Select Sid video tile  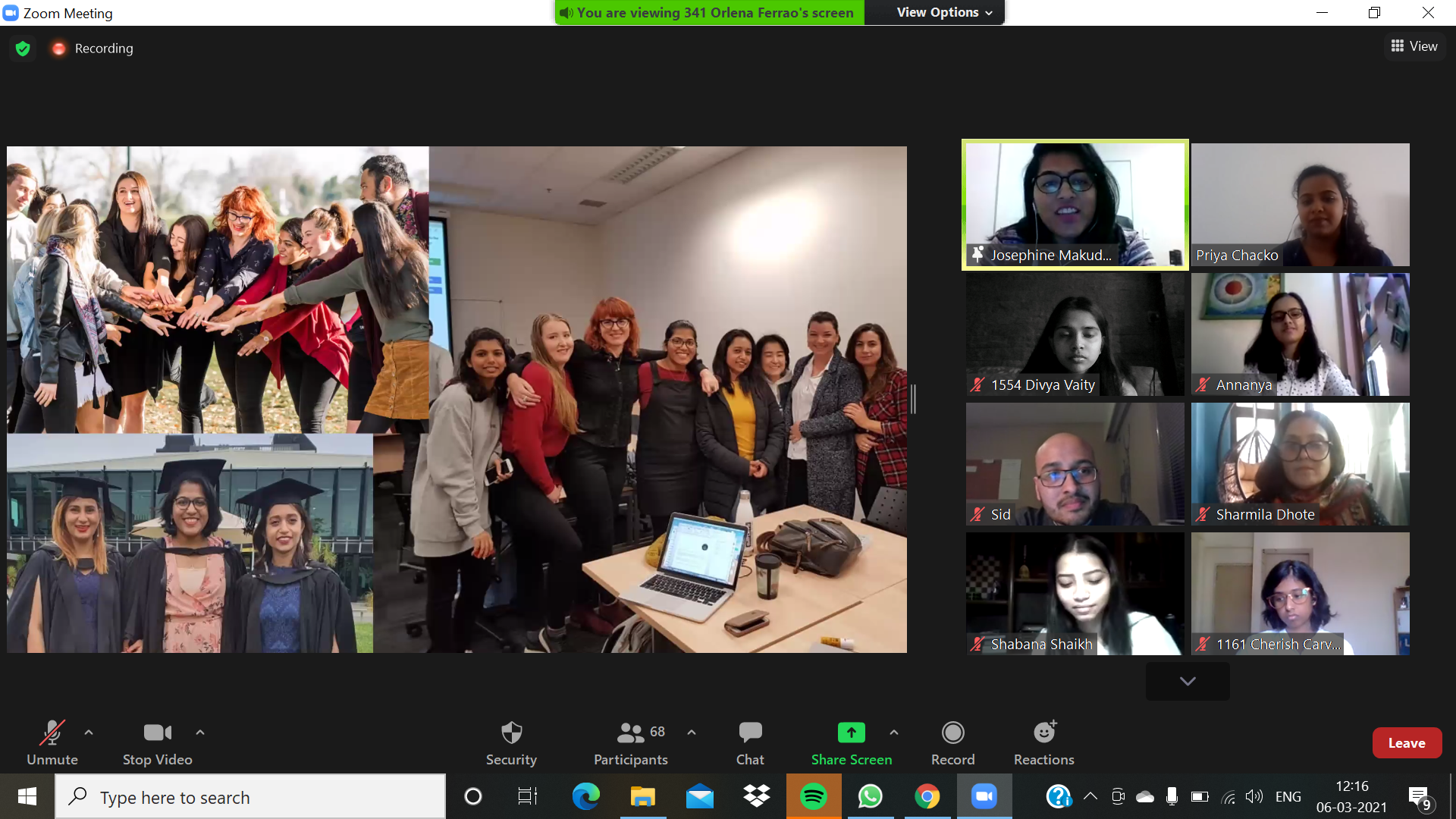pos(1075,464)
